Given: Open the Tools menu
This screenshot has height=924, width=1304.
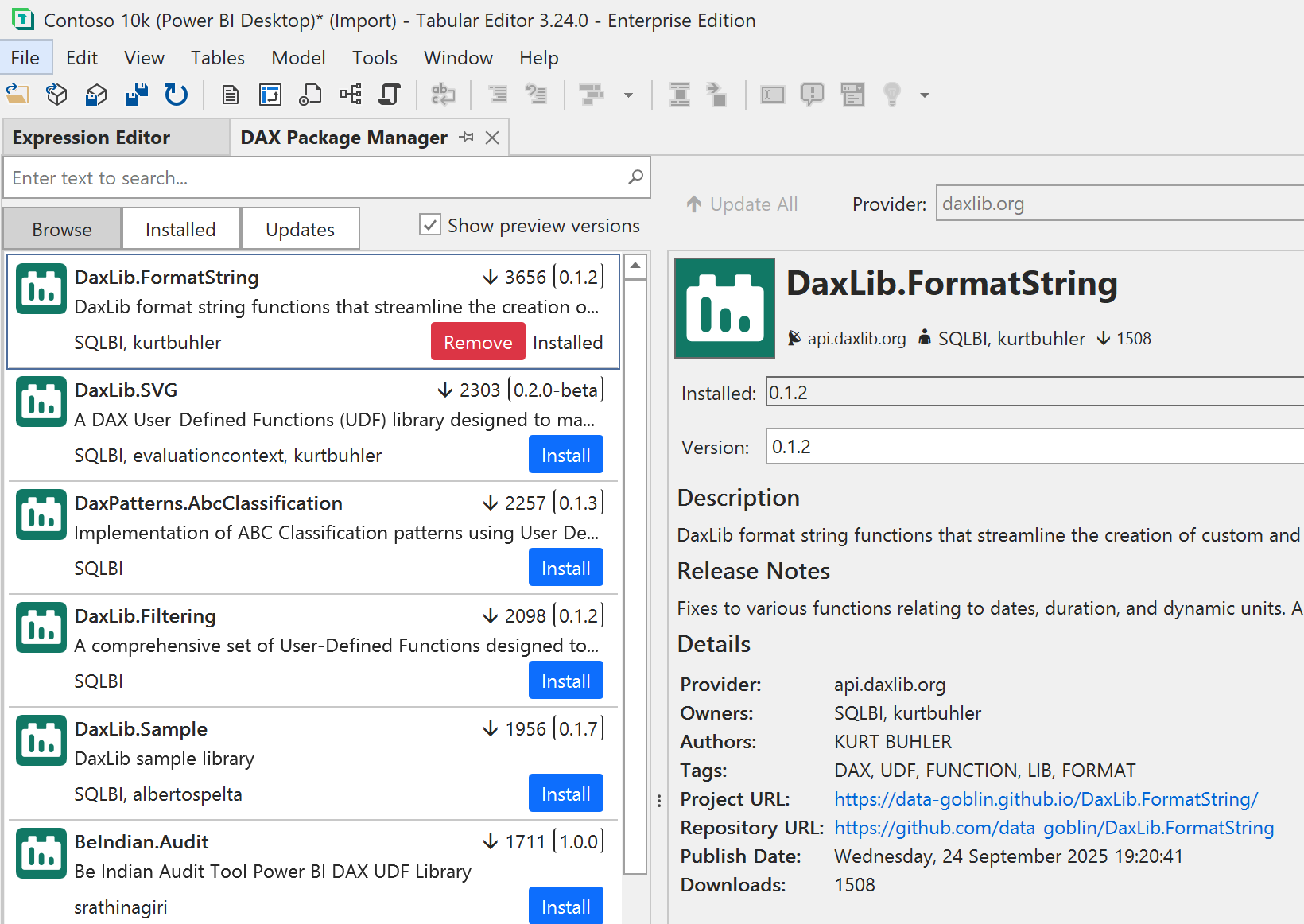Looking at the screenshot, I should point(375,58).
